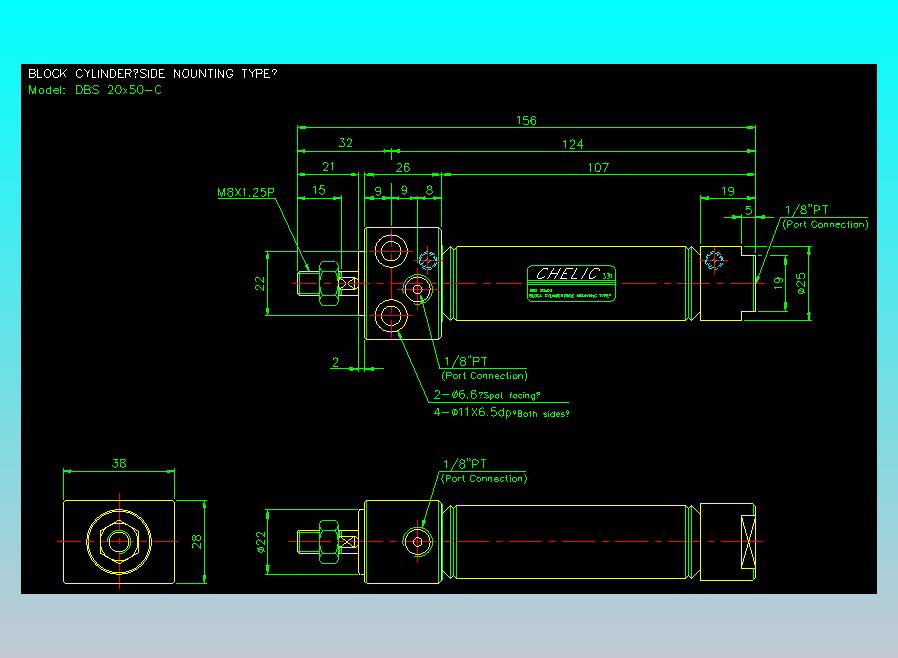Click the 4-ø11X6.5dp Both sides note
898x658 pixels.
point(502,412)
